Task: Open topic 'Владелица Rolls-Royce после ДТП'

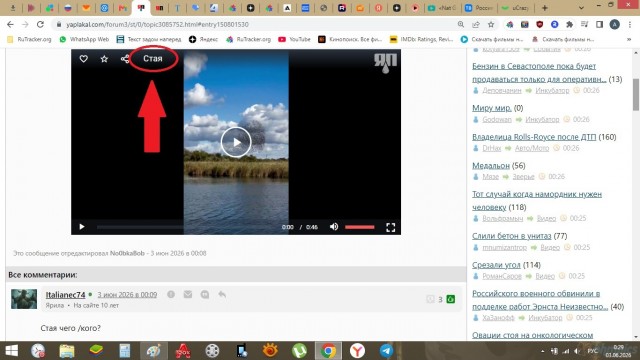Action: pos(534,137)
